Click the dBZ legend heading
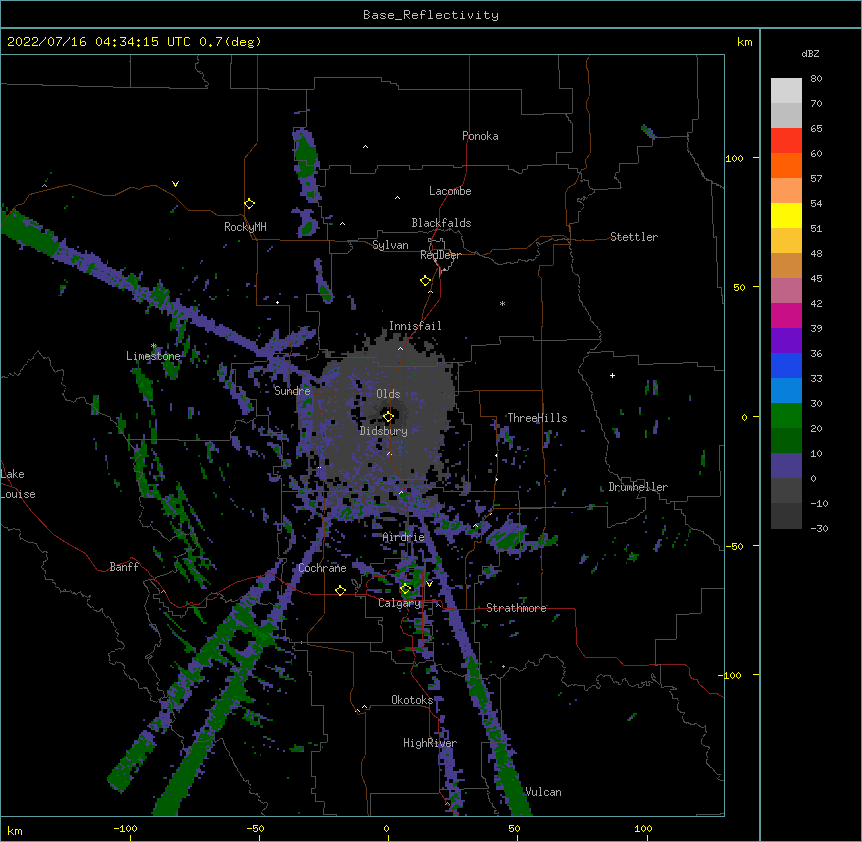The image size is (862, 842). pos(810,53)
